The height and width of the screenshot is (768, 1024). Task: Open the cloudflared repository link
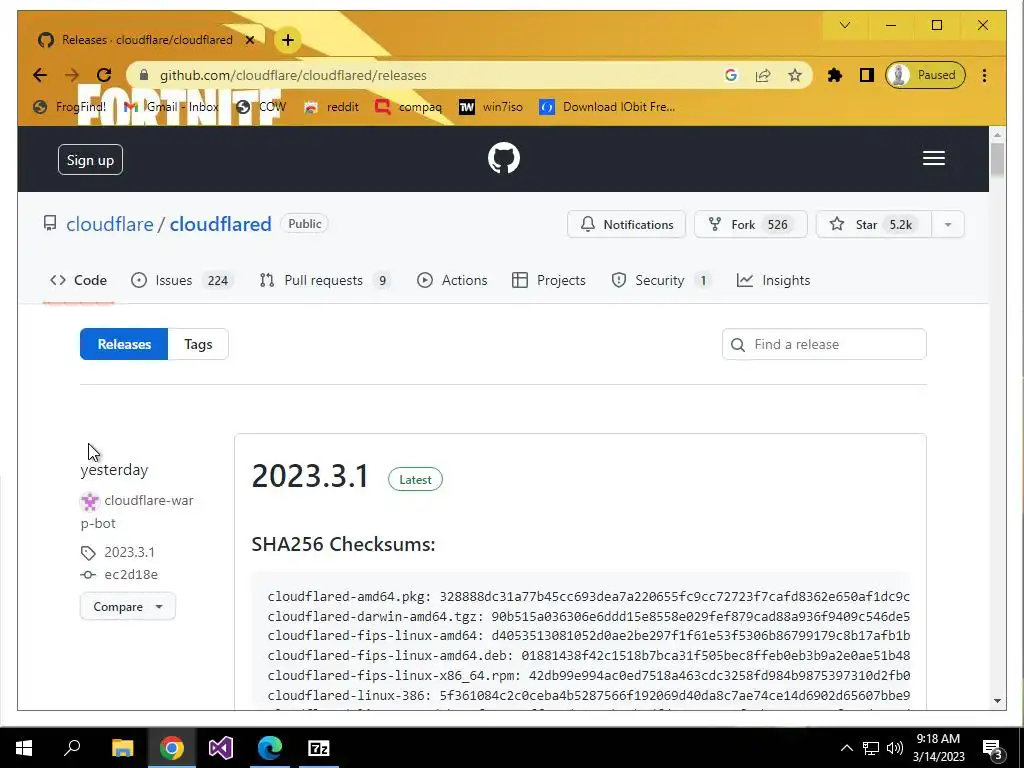(220, 224)
